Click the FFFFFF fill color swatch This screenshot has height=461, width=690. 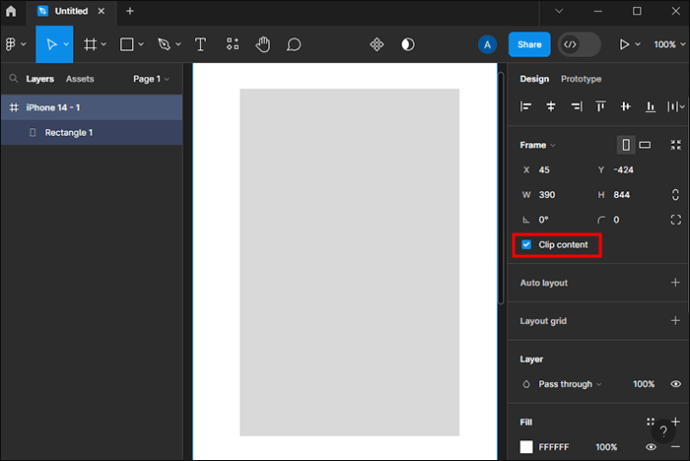click(x=527, y=447)
